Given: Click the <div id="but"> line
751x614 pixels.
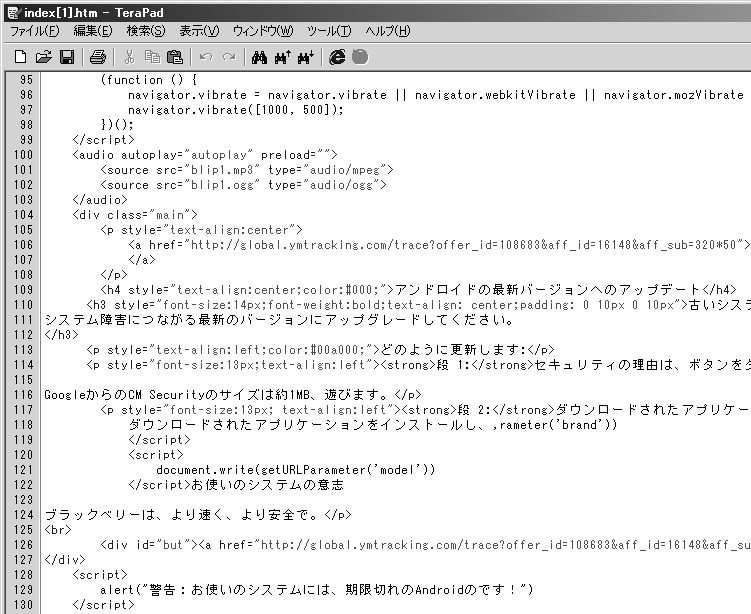Looking at the screenshot, I should [425, 545].
